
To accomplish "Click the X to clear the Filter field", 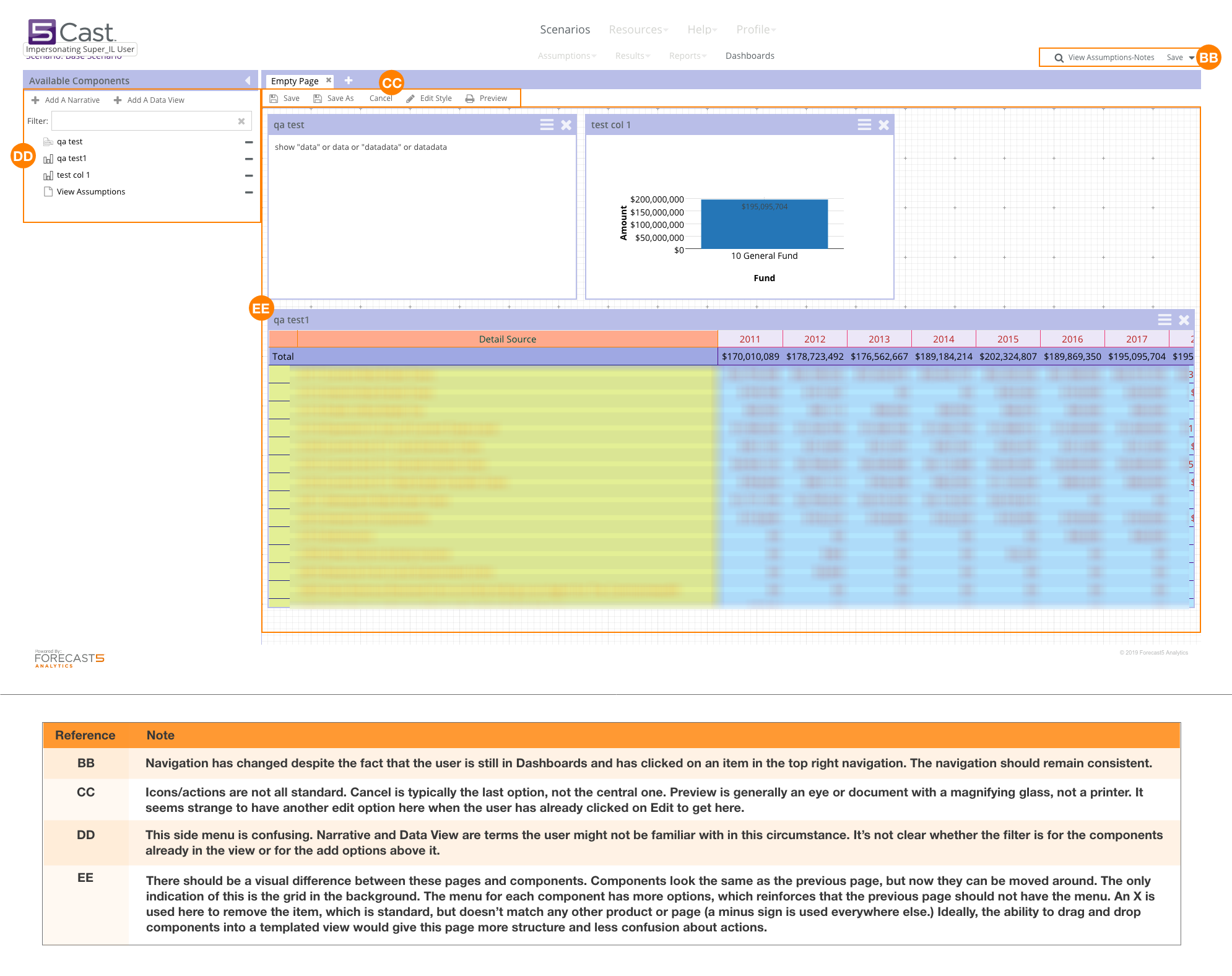I will 241,121.
